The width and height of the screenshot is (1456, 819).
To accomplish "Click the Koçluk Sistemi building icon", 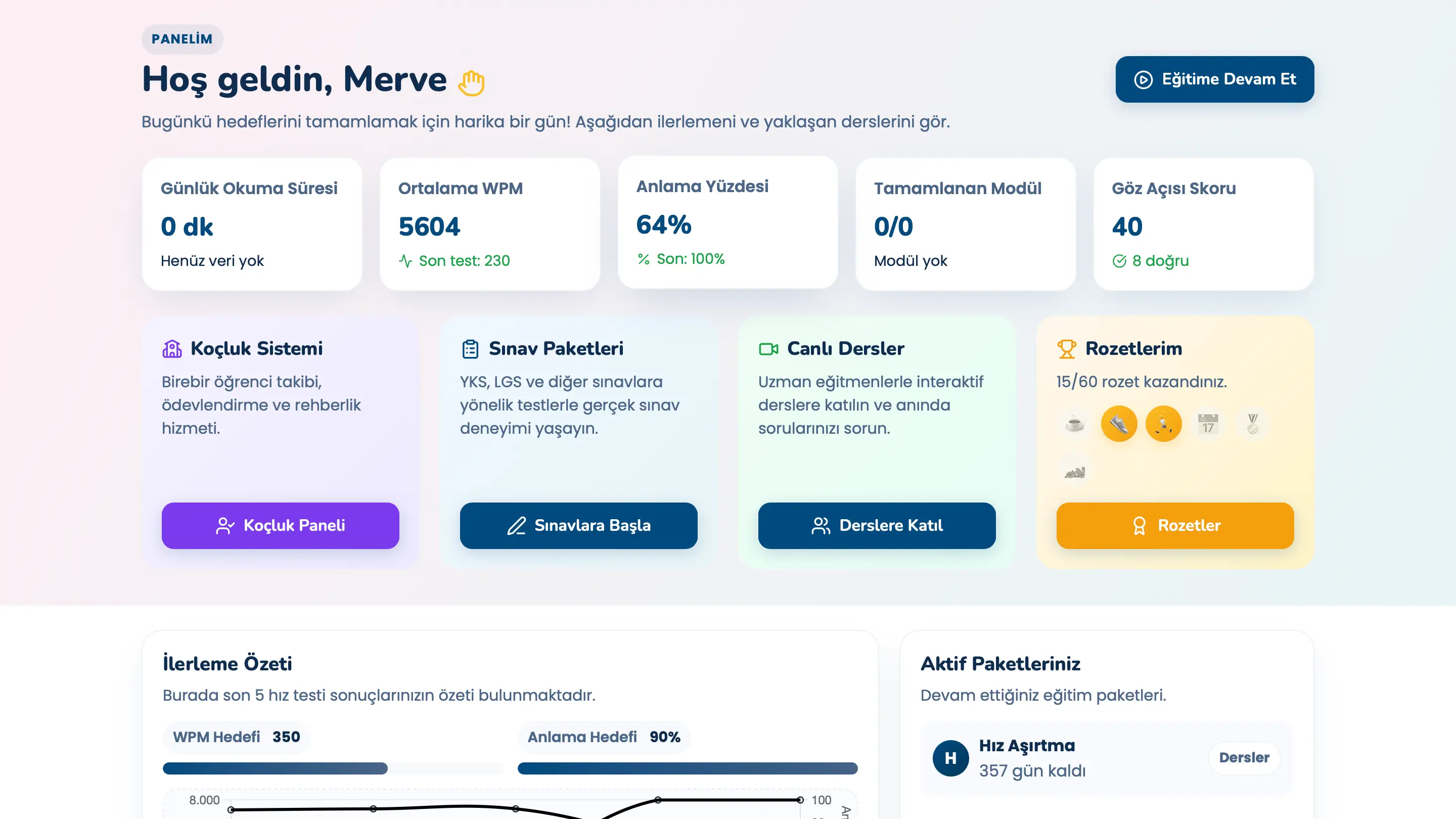I will tap(172, 349).
